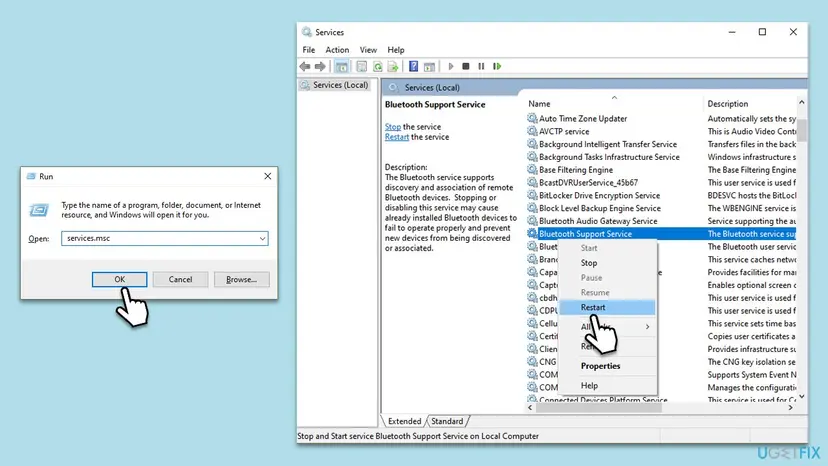The height and width of the screenshot is (466, 828).
Task: Click description 'Manages the configurati'
Action: [x=752, y=387]
